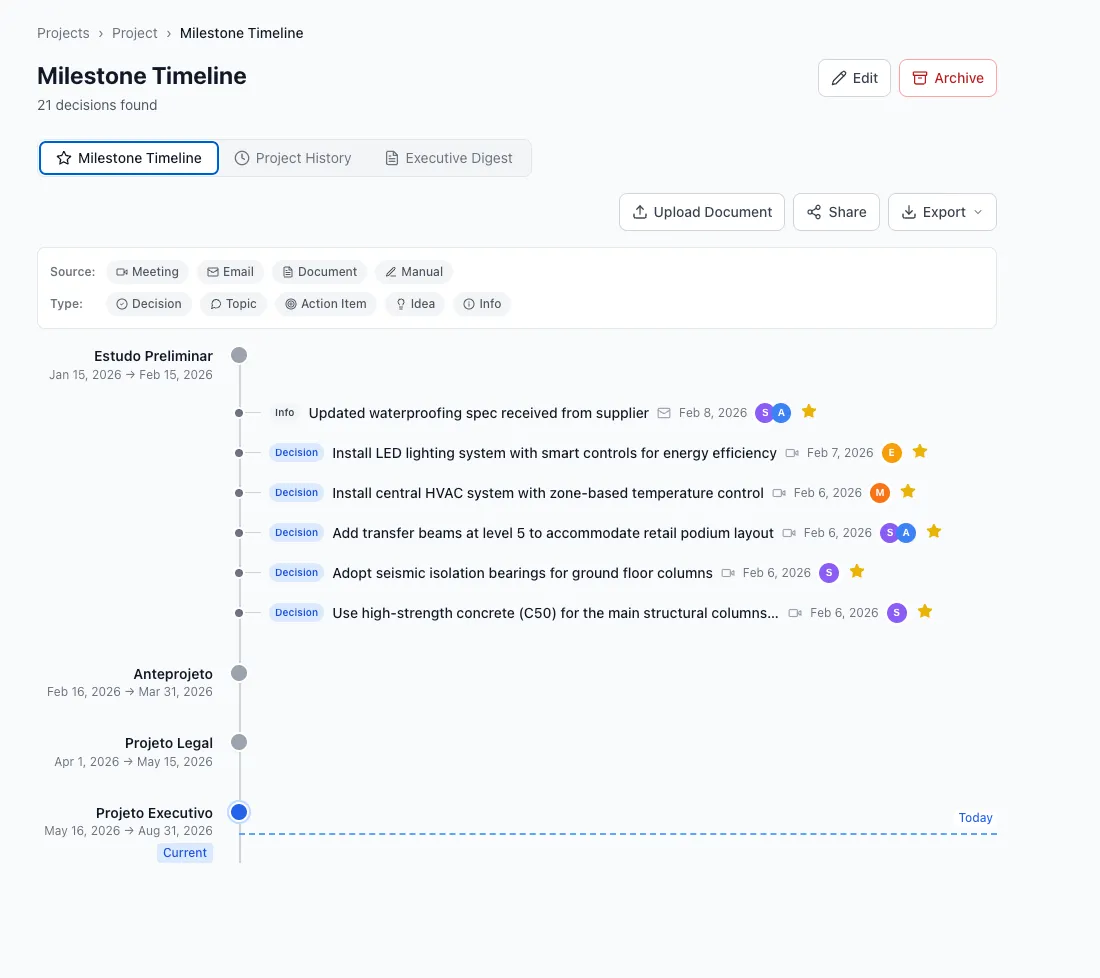
Task: Toggle the Document source filter
Action: (319, 272)
